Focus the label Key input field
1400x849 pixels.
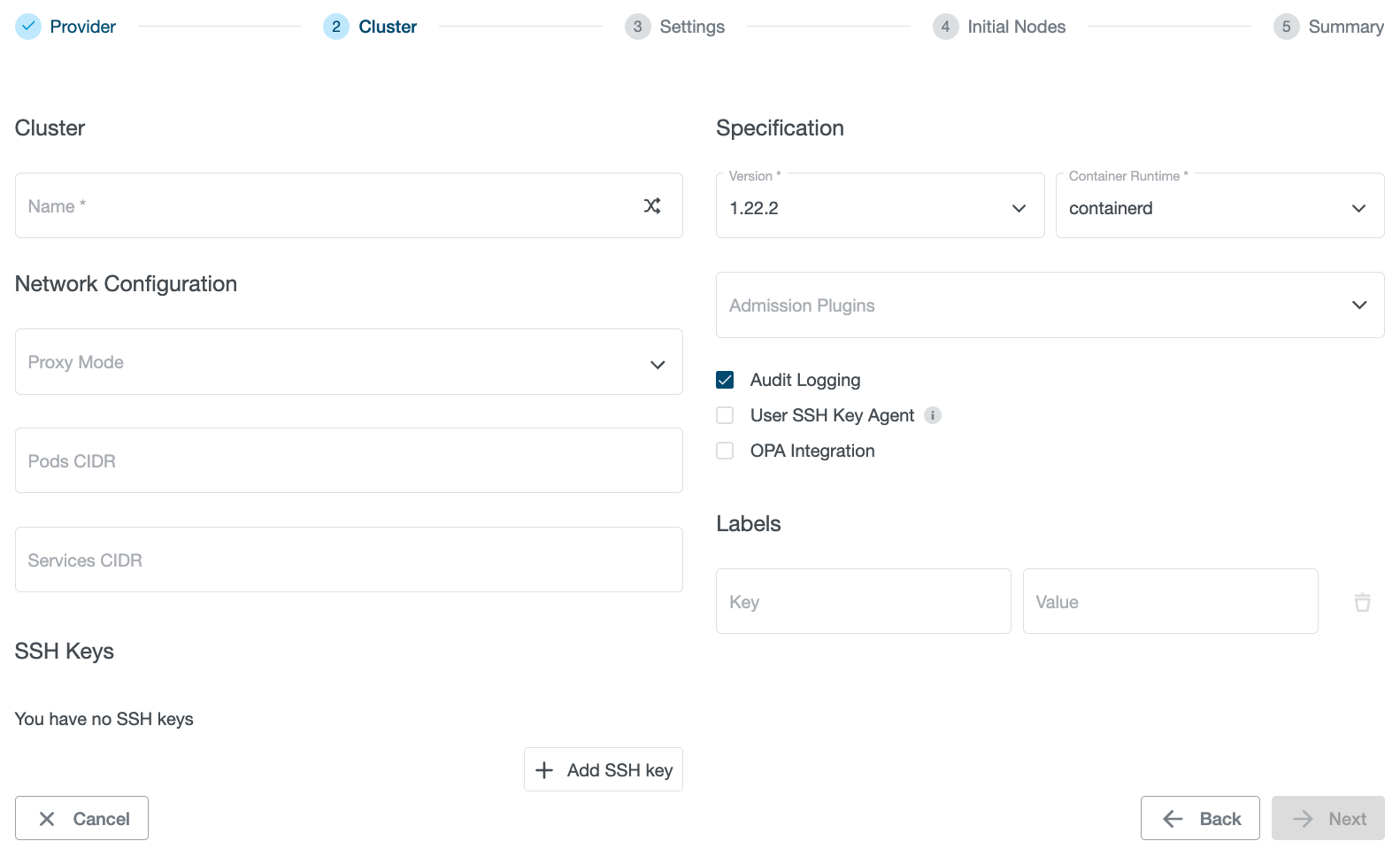[x=863, y=601]
